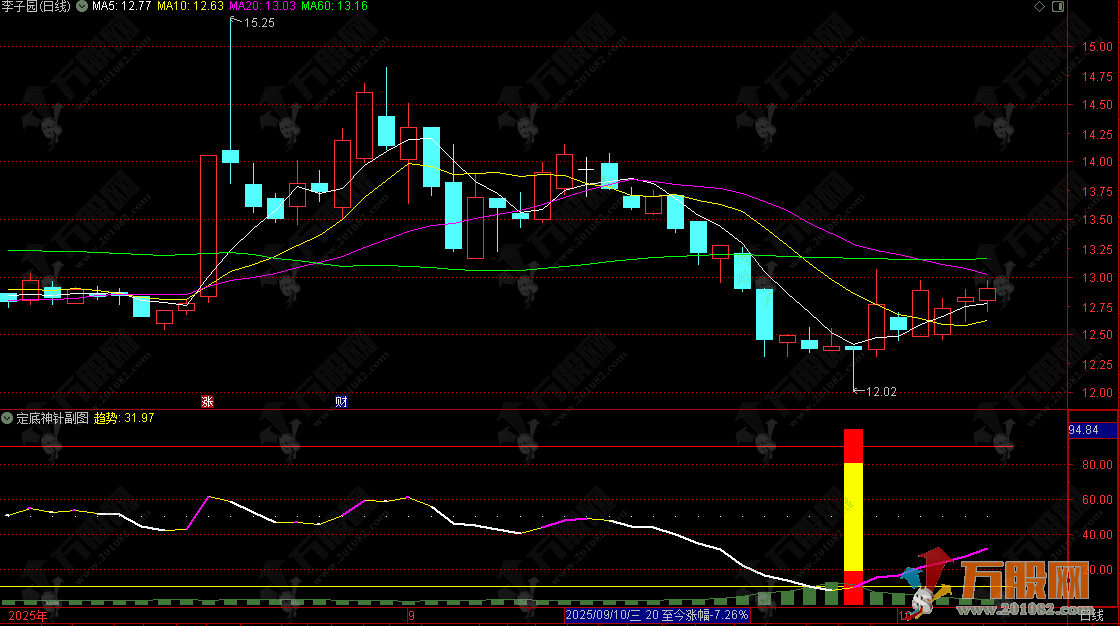Toggle the side panel layout icon
The width and height of the screenshot is (1120, 626).
1059,7
